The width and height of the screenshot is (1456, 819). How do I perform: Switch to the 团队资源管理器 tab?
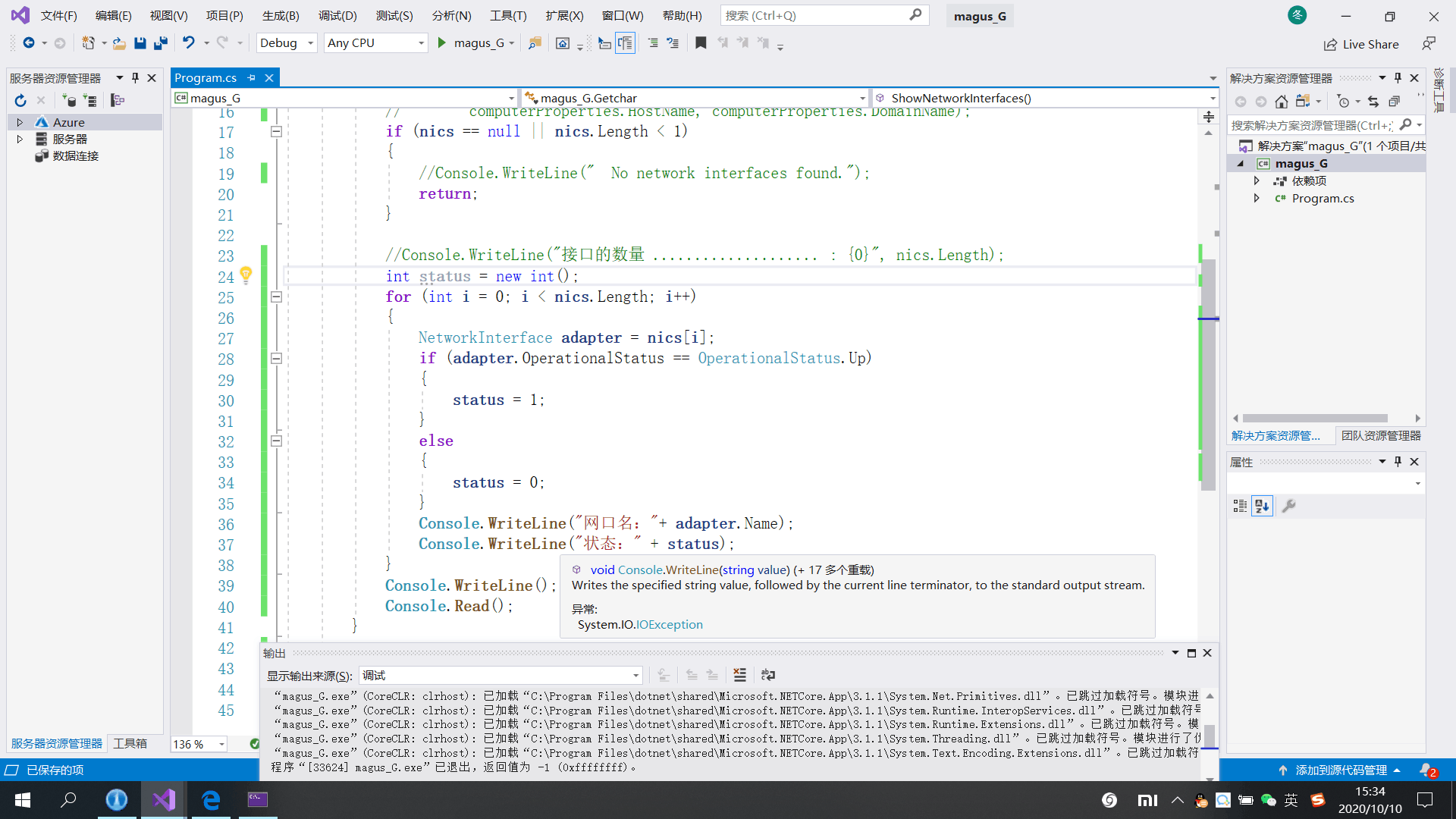(x=1381, y=435)
